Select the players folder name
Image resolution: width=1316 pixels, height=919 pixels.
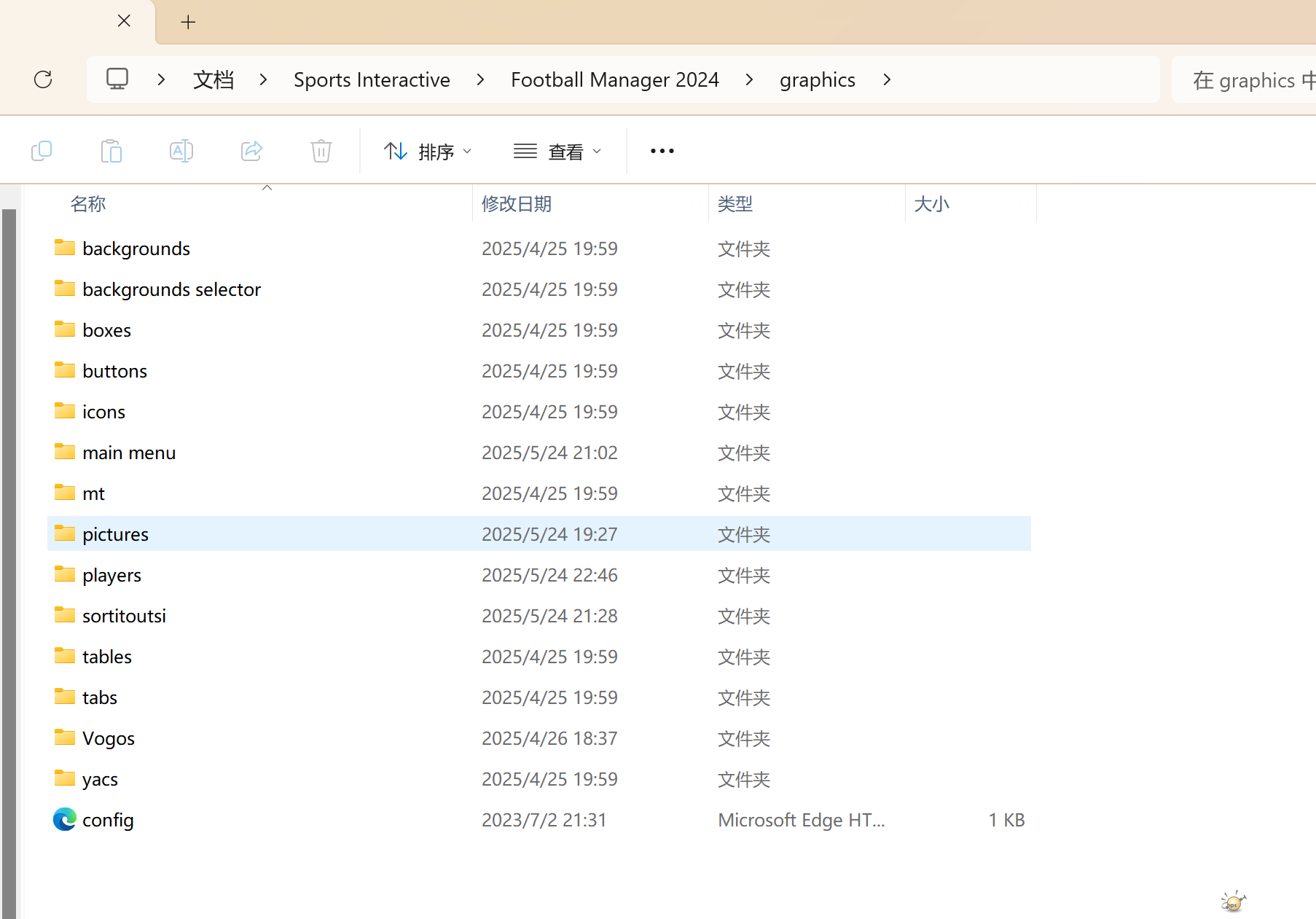[x=112, y=575]
